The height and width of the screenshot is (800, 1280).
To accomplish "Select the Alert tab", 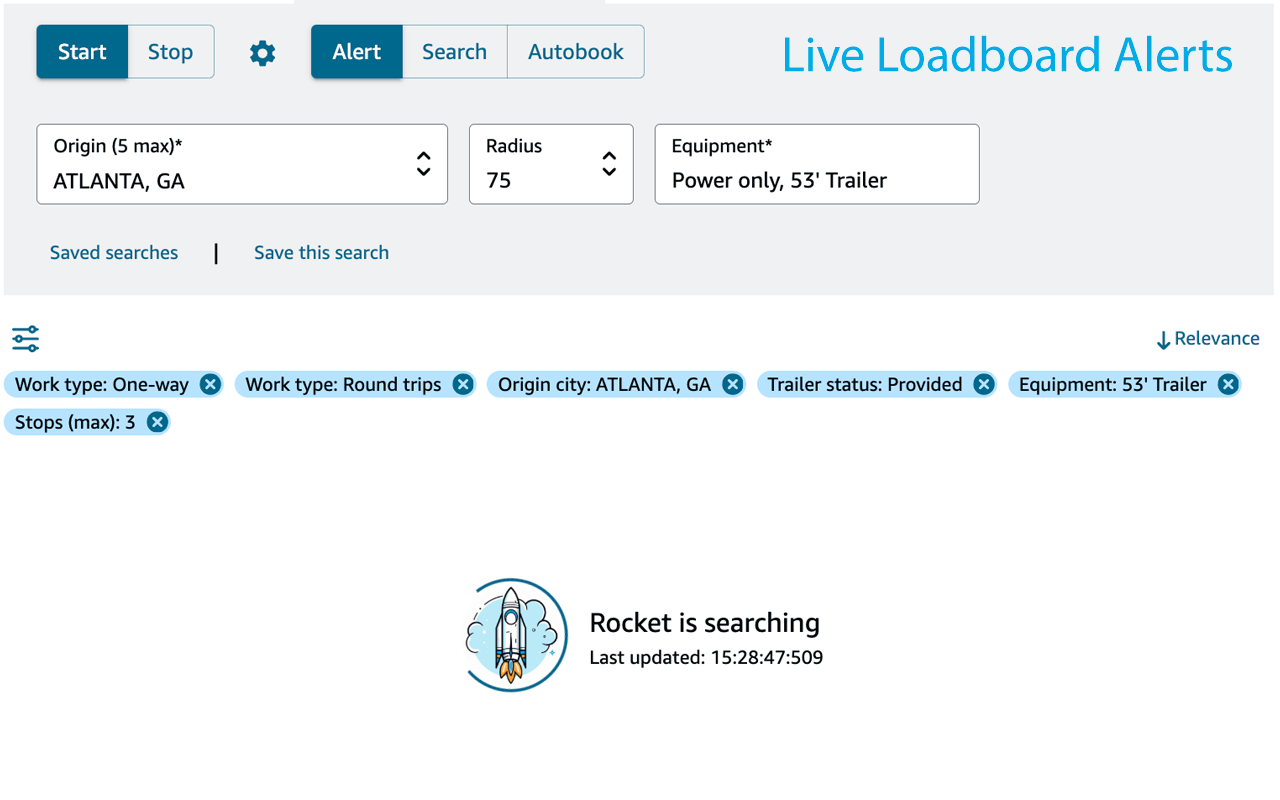I will tap(356, 51).
